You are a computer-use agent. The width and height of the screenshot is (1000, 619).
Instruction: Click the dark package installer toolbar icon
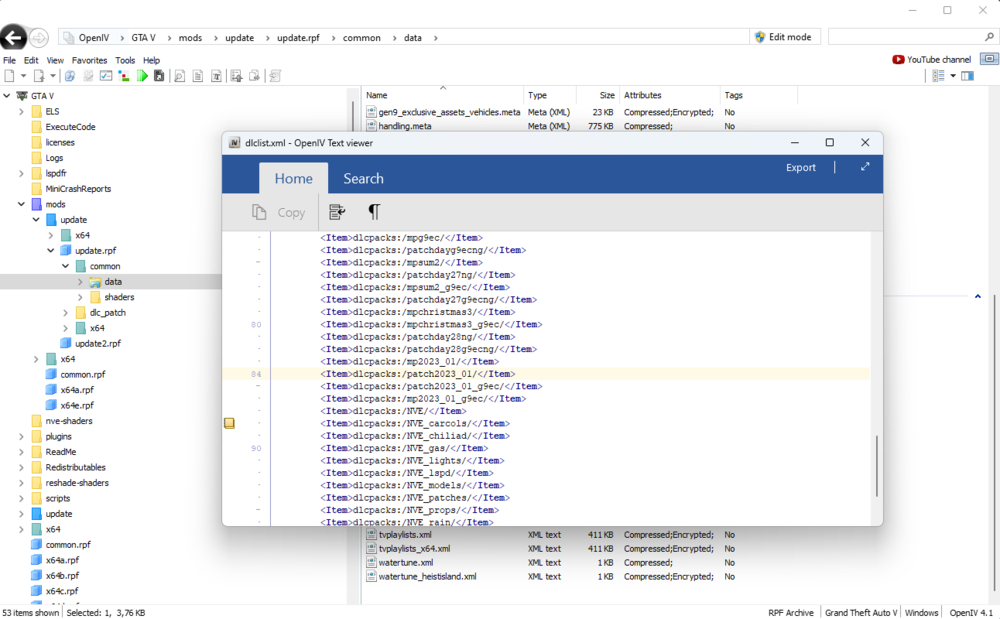click(x=159, y=76)
